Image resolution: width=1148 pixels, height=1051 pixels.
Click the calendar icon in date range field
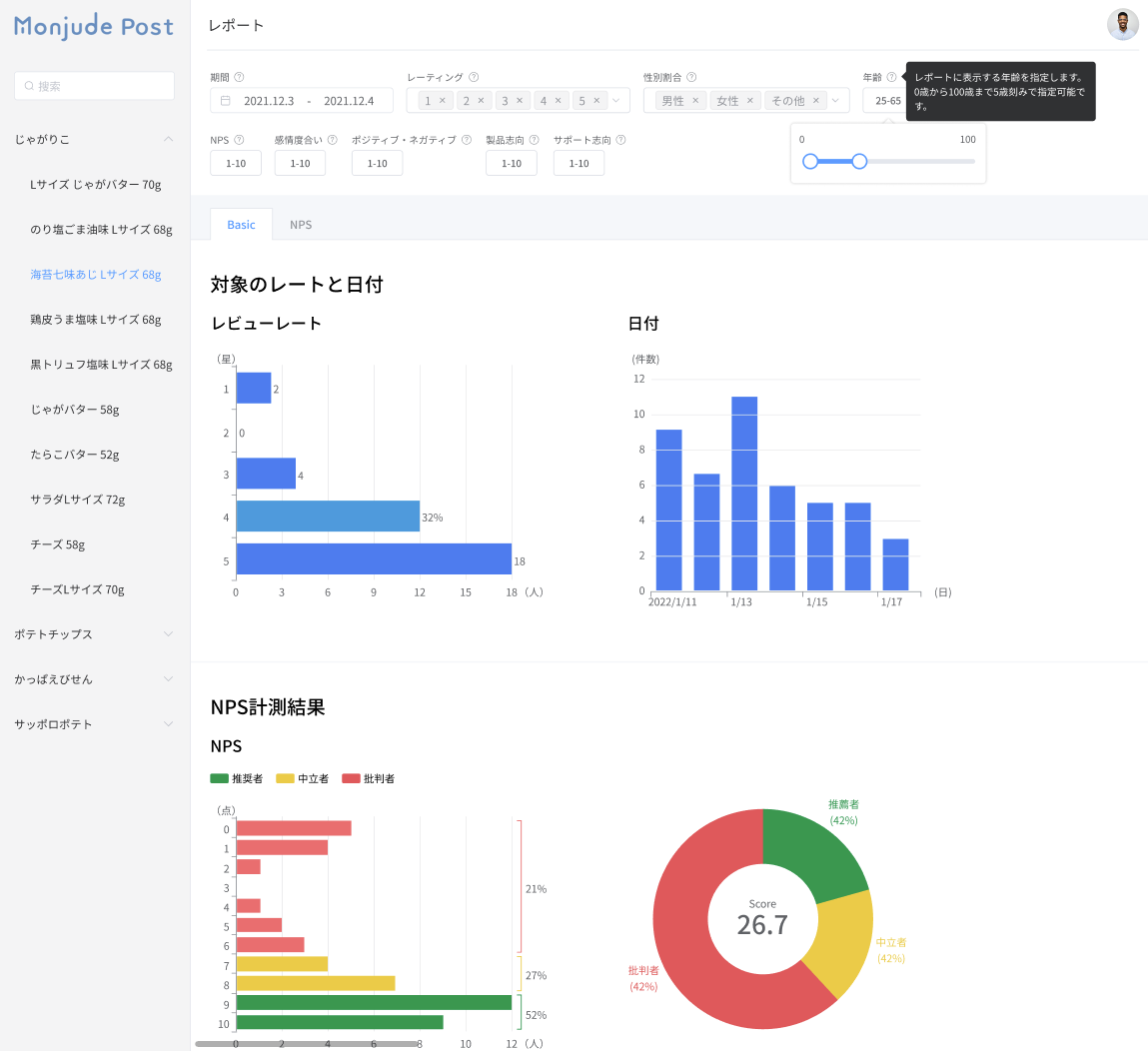tap(225, 101)
